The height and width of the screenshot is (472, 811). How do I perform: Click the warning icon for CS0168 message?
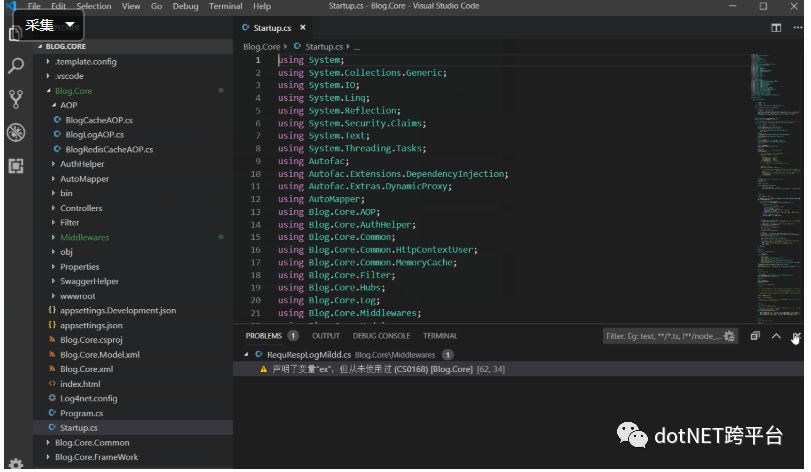coord(263,369)
